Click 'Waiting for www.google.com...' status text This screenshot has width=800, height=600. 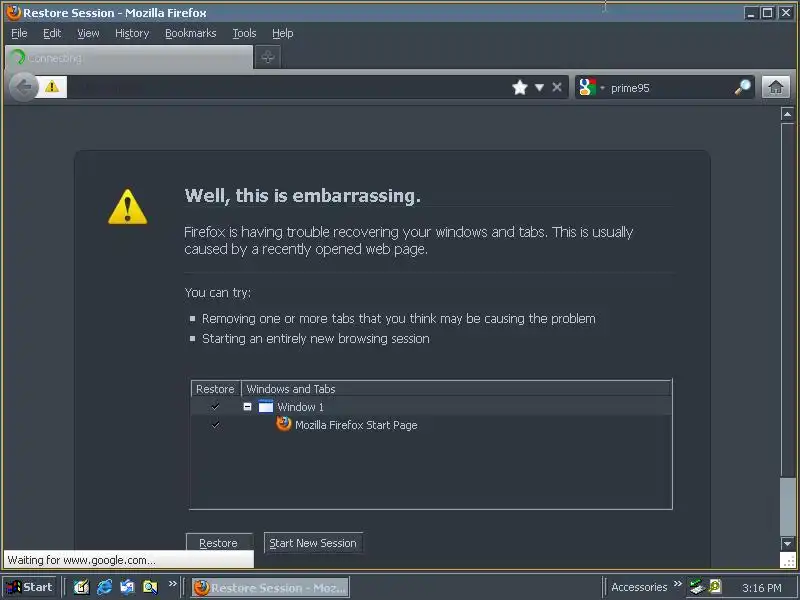[82, 560]
